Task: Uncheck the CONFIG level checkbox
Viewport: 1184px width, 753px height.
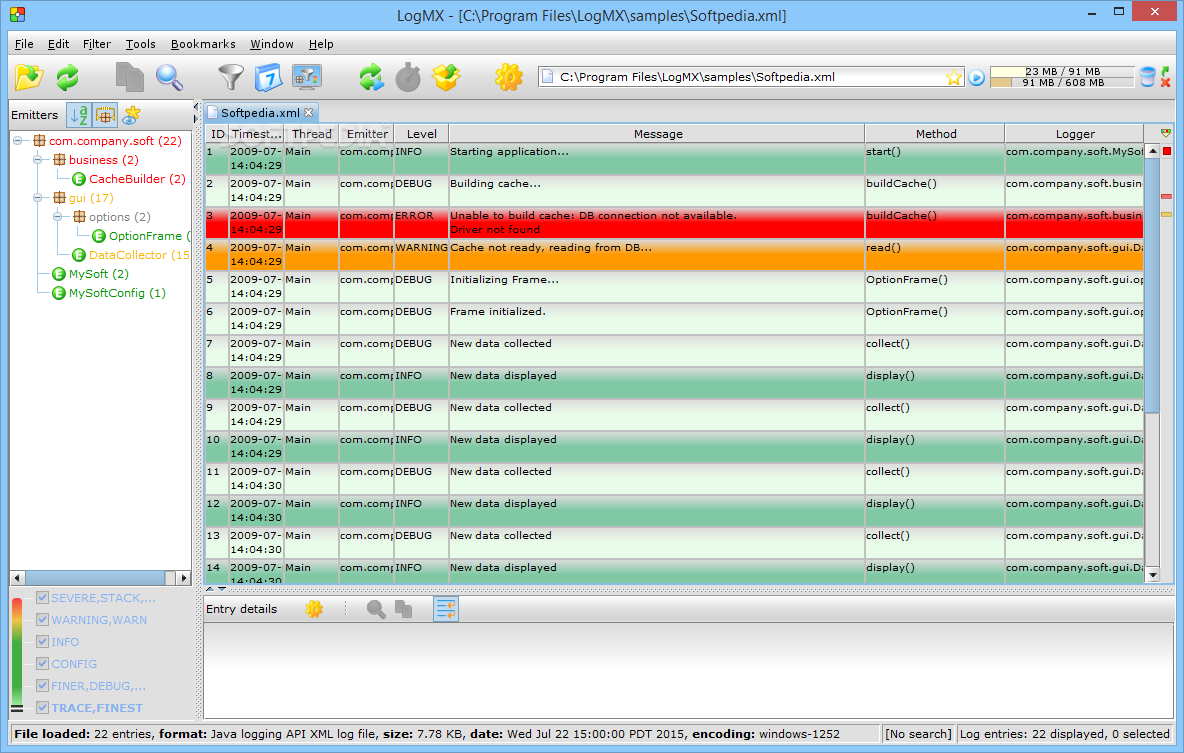Action: [43, 663]
